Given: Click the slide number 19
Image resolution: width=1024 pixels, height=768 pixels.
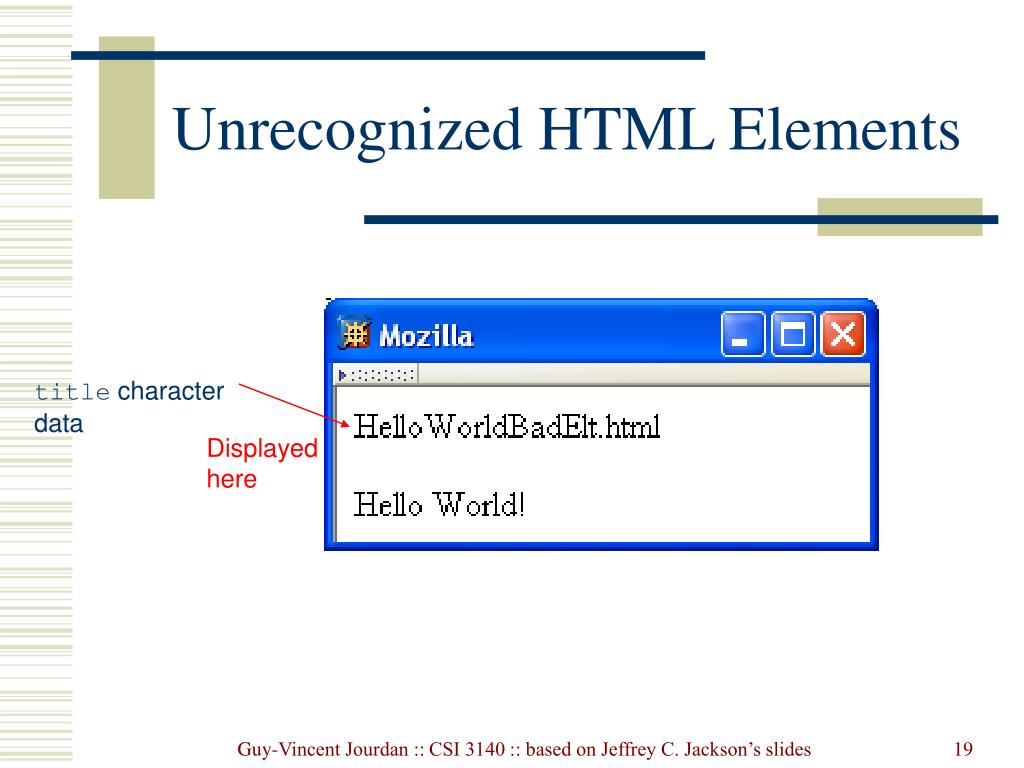Looking at the screenshot, I should [963, 749].
